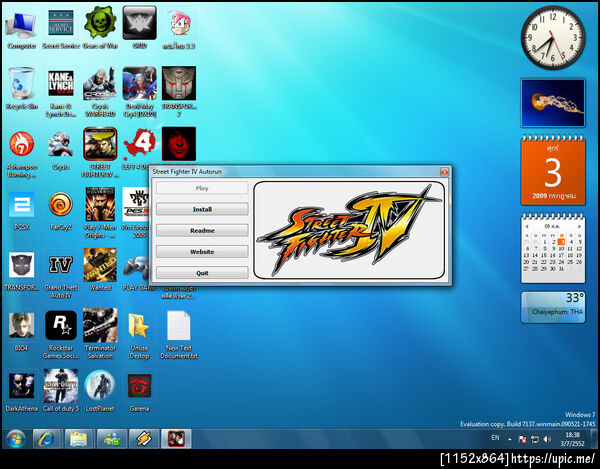Screen dimensions: 600x469
Task: Open the PES Pro Evolution 2009 icon
Action: (135, 212)
